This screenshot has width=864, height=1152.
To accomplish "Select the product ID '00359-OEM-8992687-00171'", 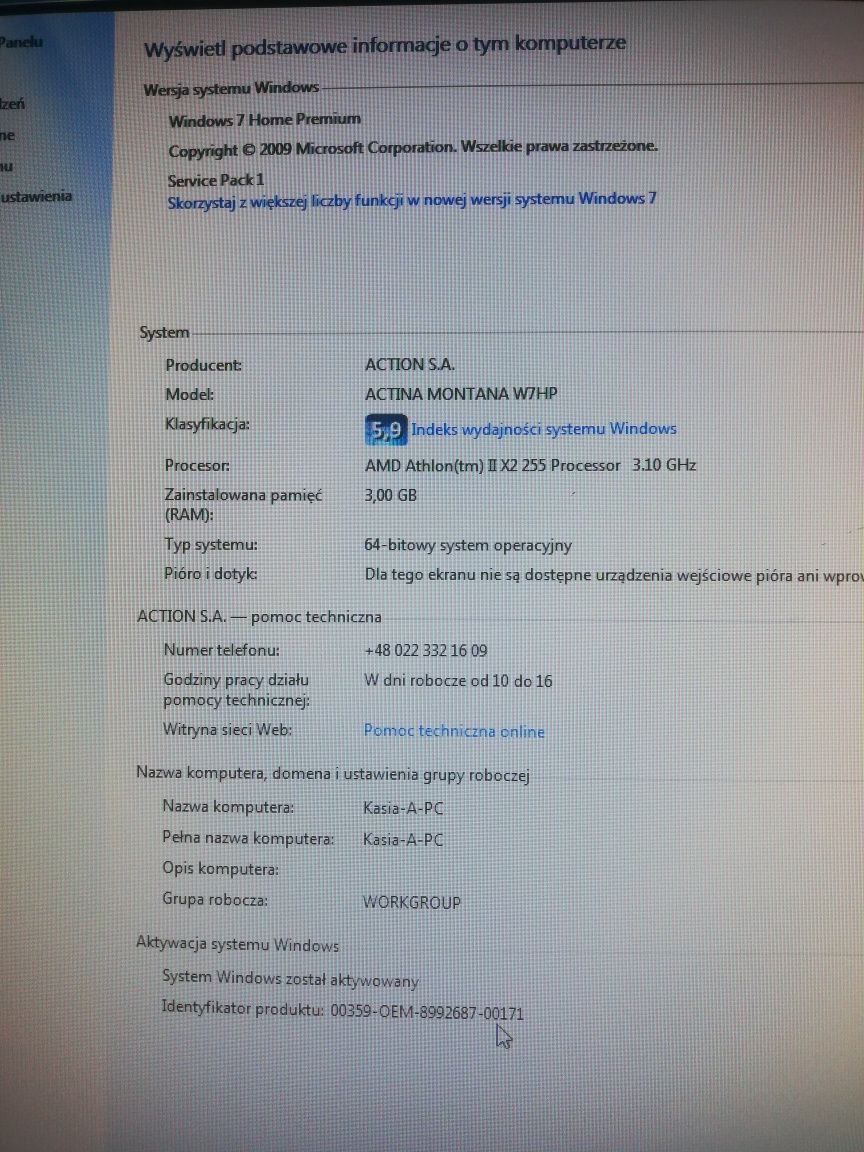I will [427, 1013].
